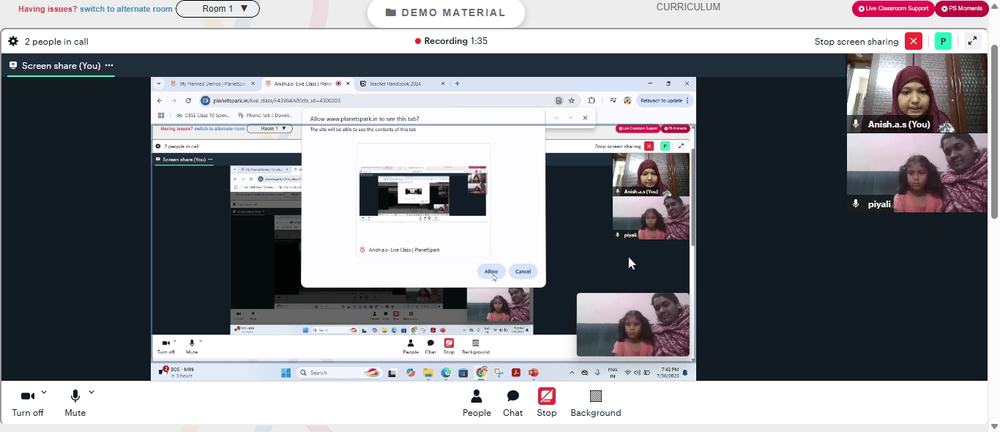This screenshot has height=432, width=1000.
Task: Open the call settings gear icon
Action: coord(13,41)
